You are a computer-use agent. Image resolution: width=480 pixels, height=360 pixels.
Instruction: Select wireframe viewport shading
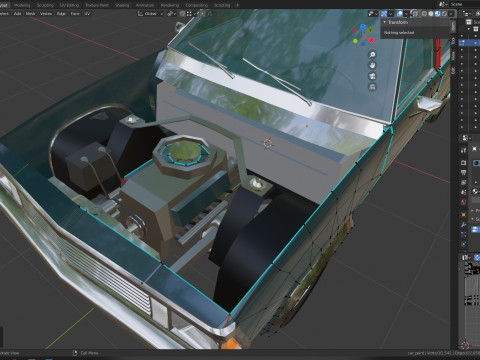pyautogui.click(x=424, y=14)
